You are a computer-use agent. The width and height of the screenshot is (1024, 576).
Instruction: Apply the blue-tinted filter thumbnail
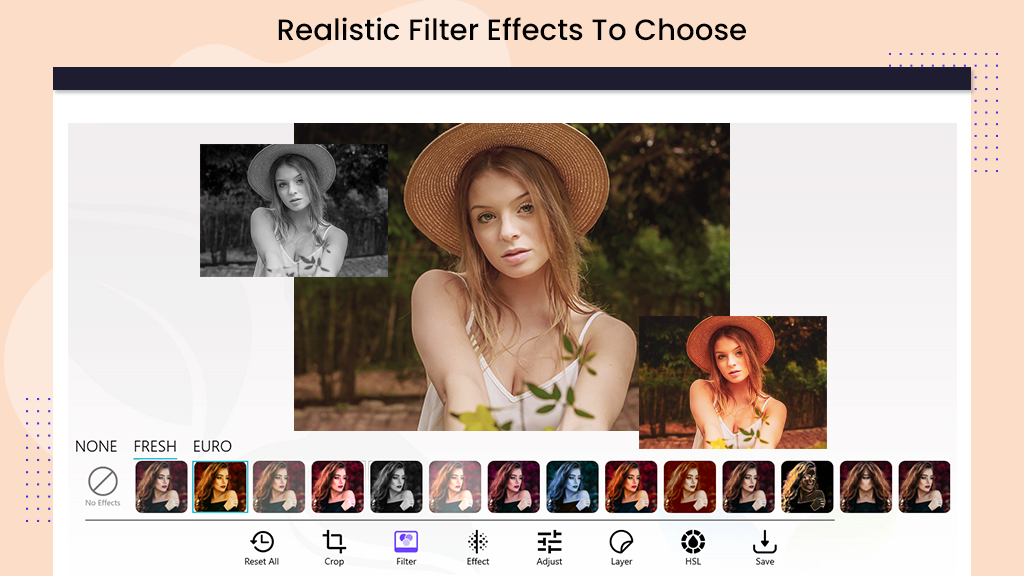572,487
